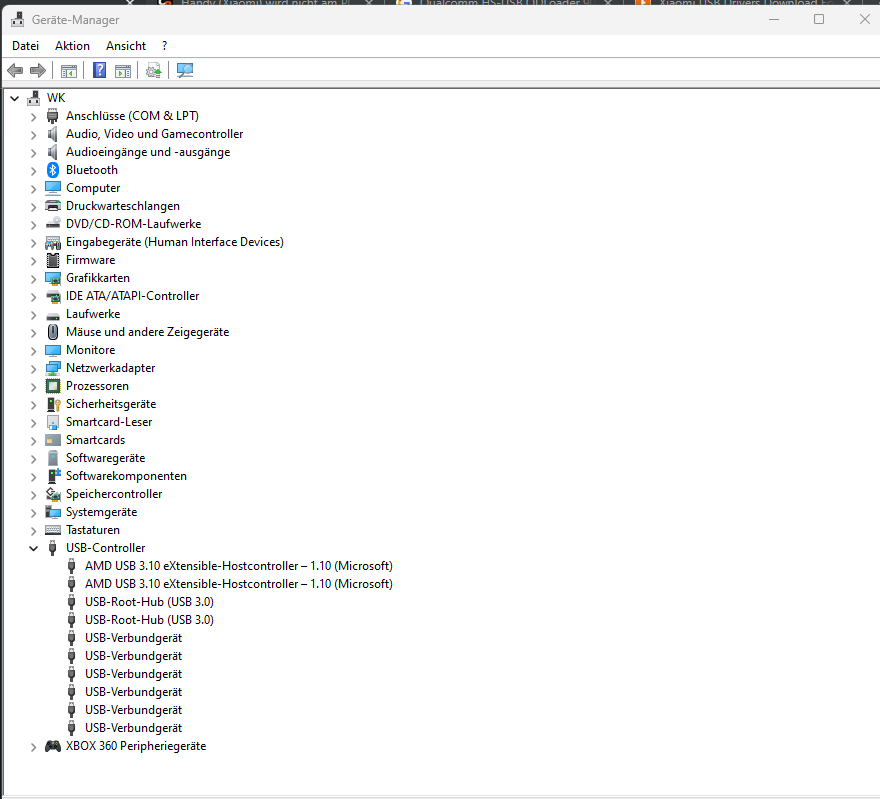Click the XBOX 360 Peripheriegeräte gamepad icon
880x799 pixels.
pos(53,746)
